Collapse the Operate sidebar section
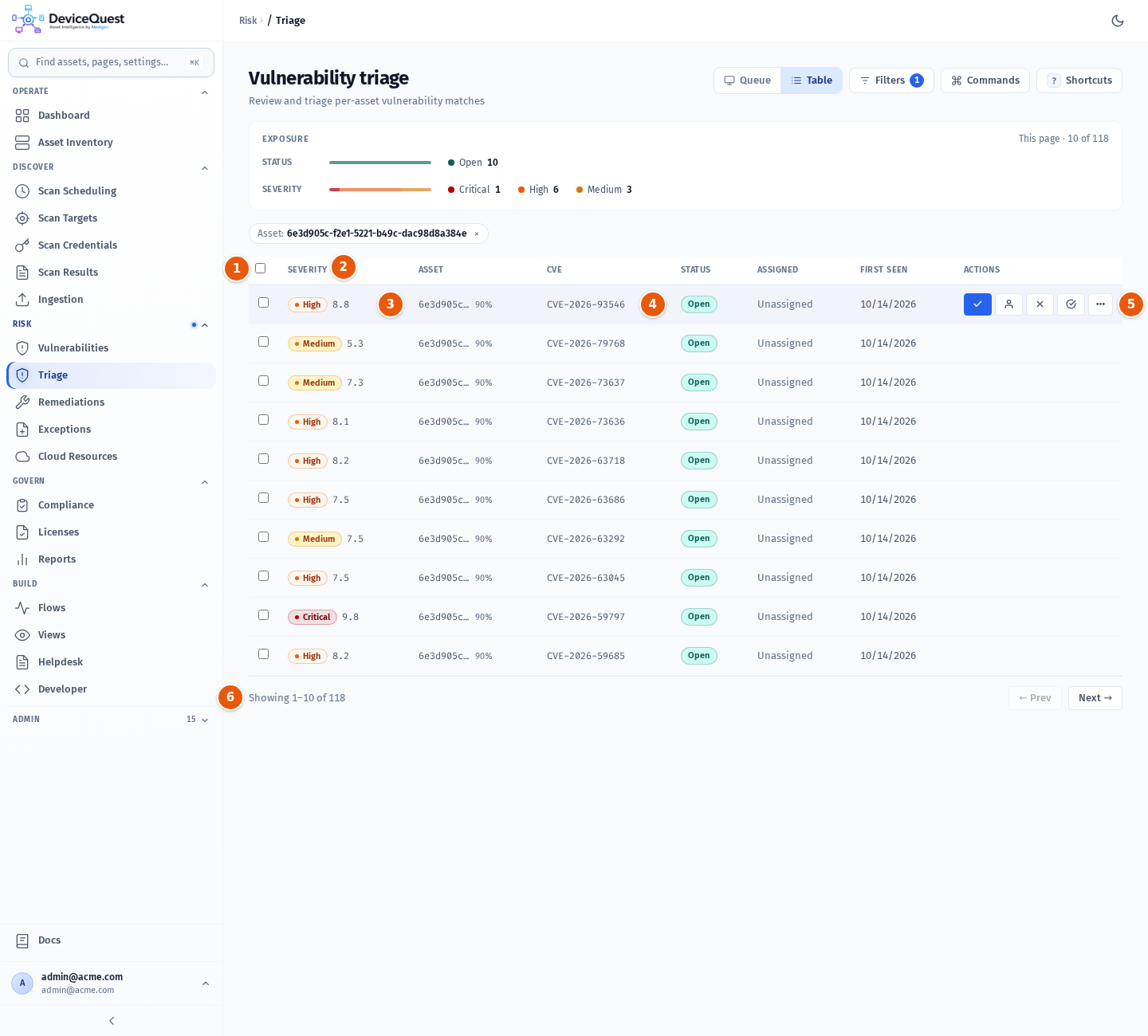This screenshot has width=1148, height=1036. [205, 92]
